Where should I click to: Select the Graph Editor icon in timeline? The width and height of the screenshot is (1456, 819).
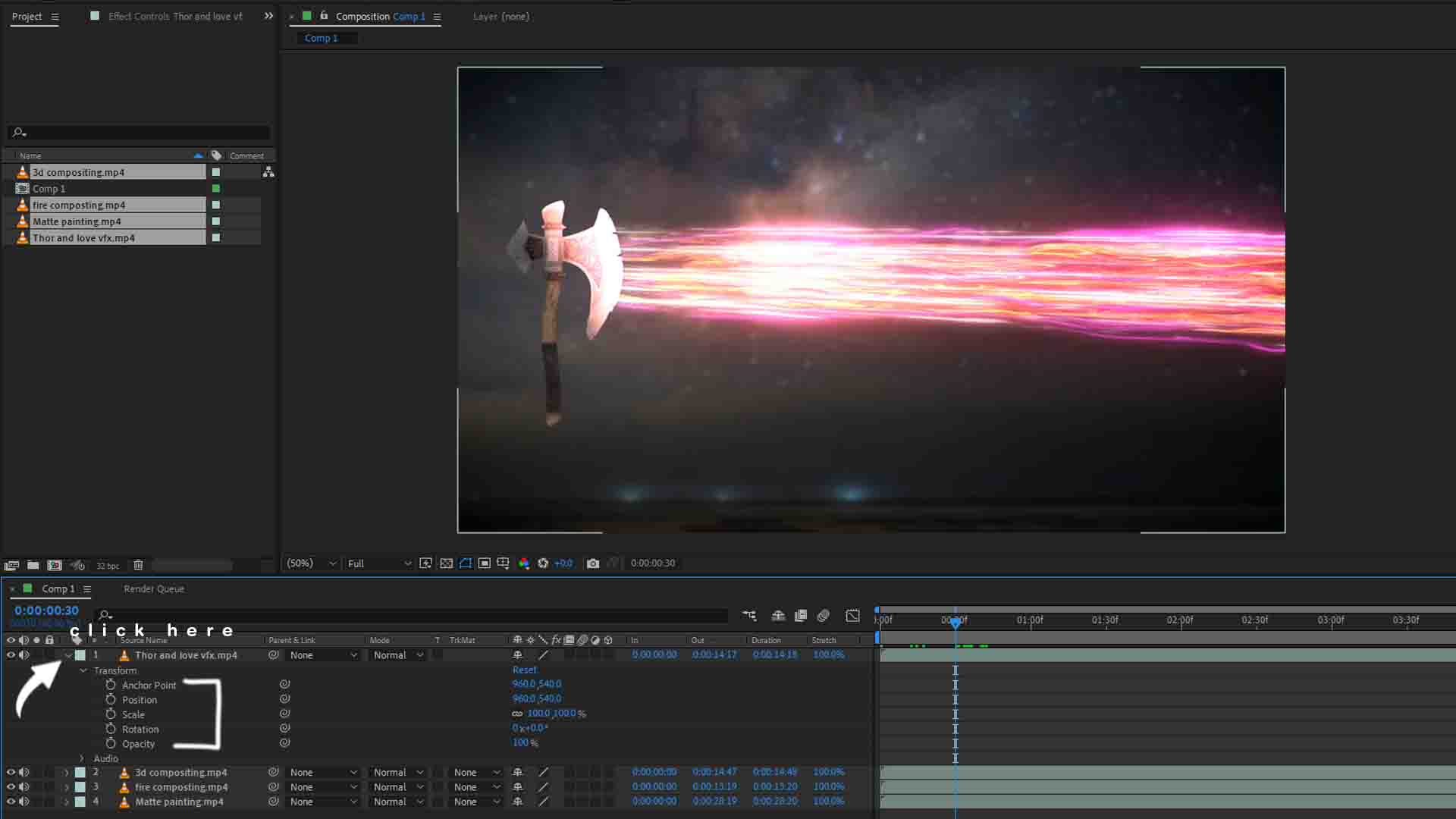(x=852, y=616)
